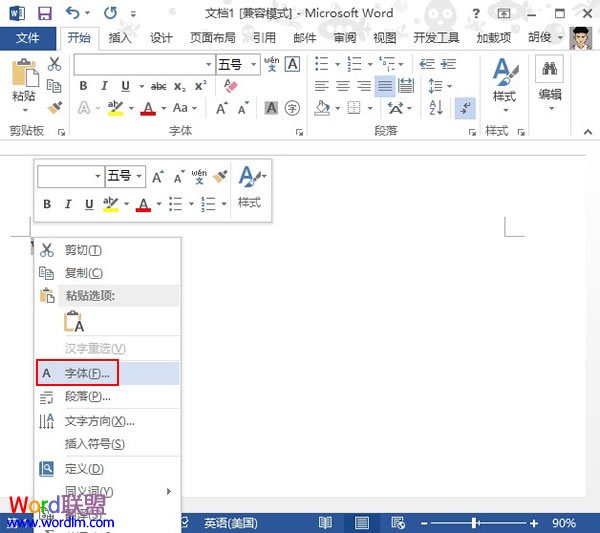
Task: Click the Undo arrow in quick access toolbar
Action: (x=72, y=13)
